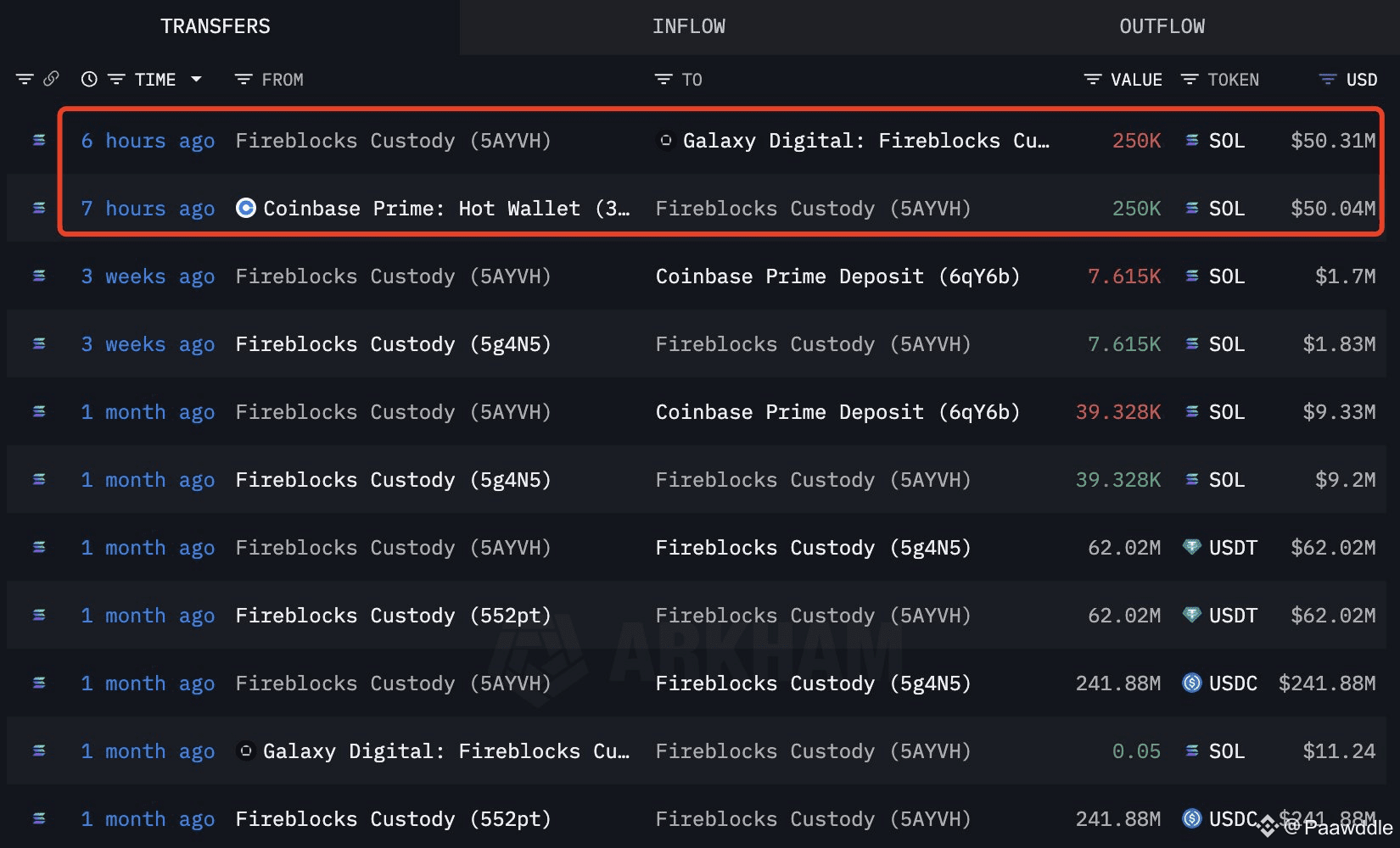Open sender 'Fireblocks Custody (5g4N5)' in the $9.2M row
The width and height of the screenshot is (1400, 848).
393,480
